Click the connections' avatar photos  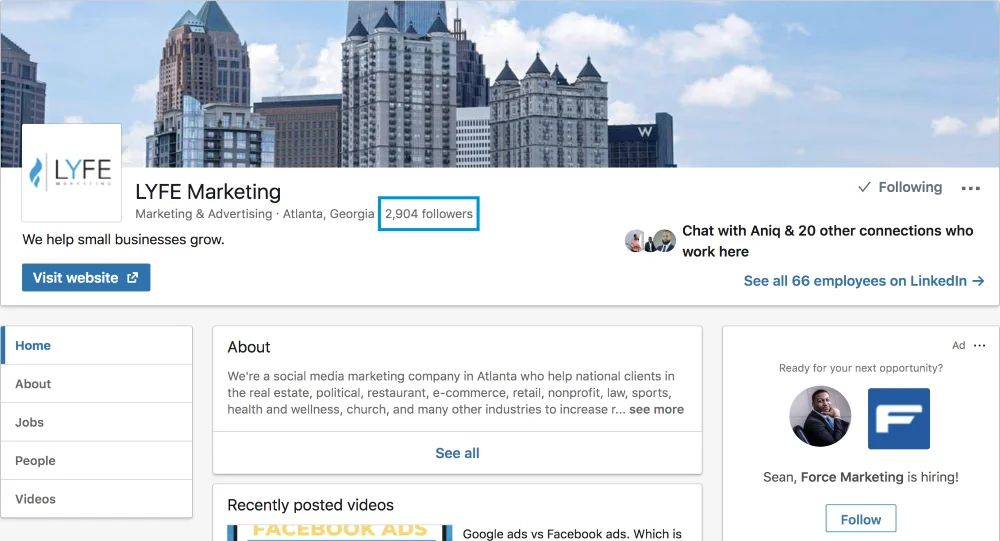(650, 241)
